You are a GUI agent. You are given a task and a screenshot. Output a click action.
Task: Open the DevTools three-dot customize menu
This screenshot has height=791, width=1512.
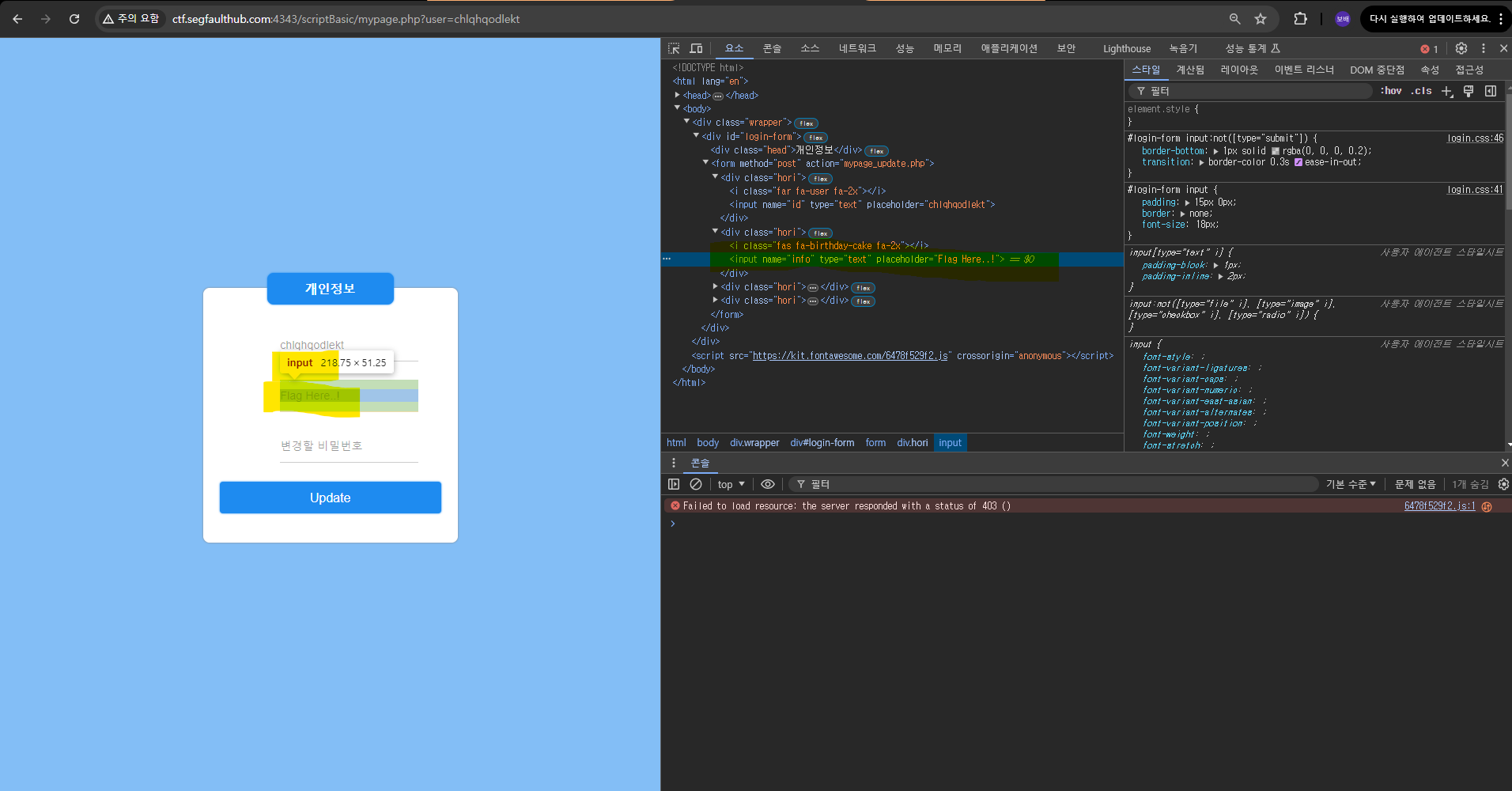pos(1484,48)
